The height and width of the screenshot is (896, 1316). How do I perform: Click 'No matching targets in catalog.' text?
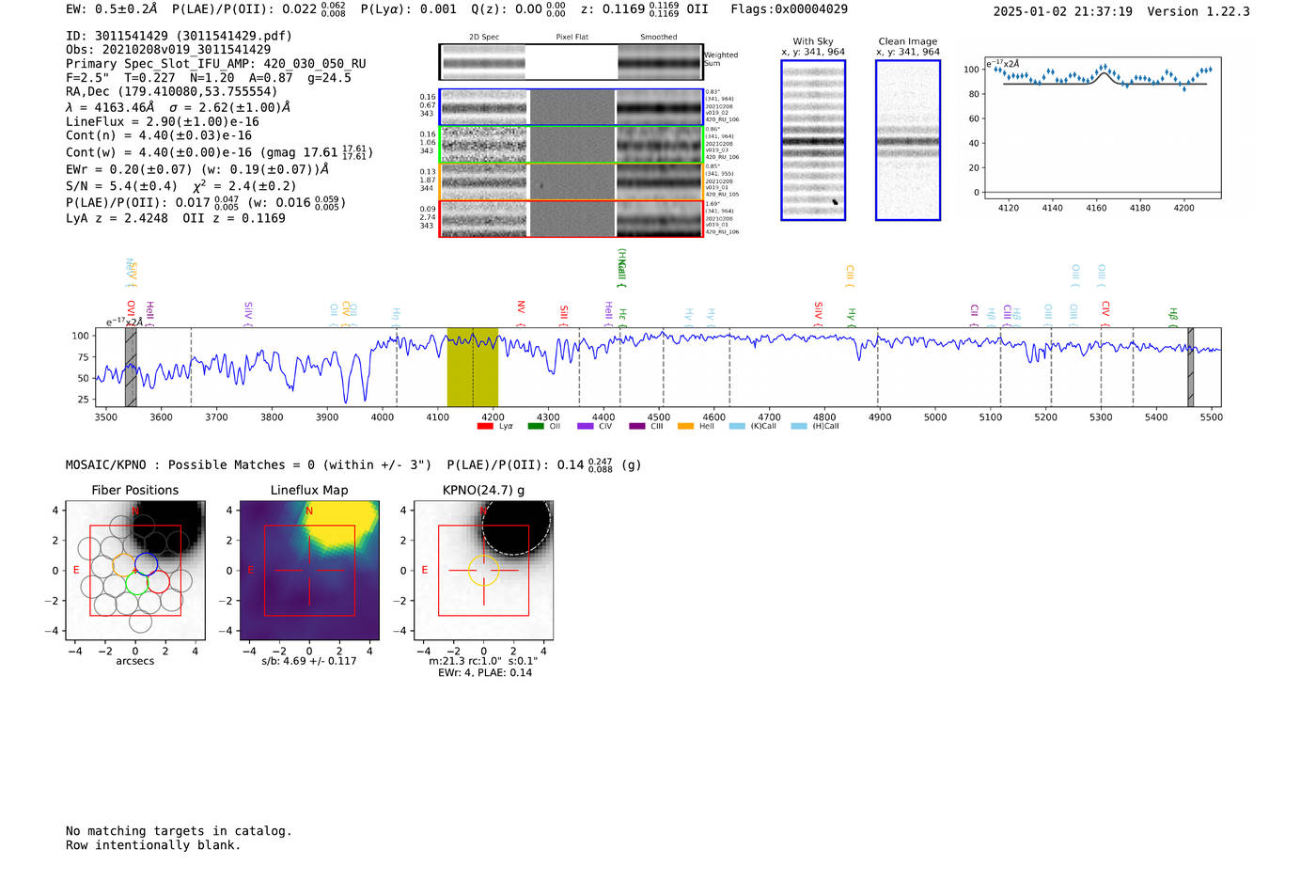(179, 830)
